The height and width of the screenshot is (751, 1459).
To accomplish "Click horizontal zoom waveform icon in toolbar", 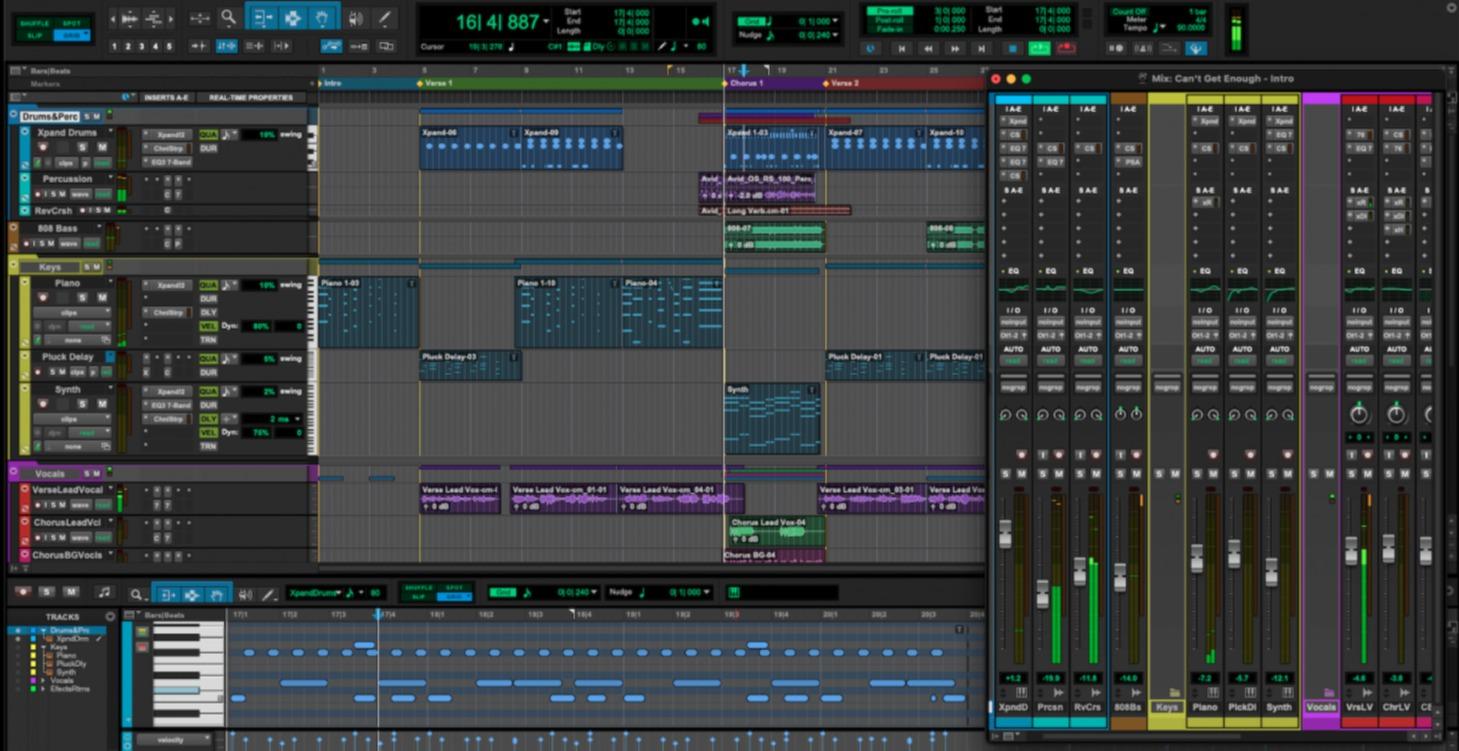I will [129, 19].
